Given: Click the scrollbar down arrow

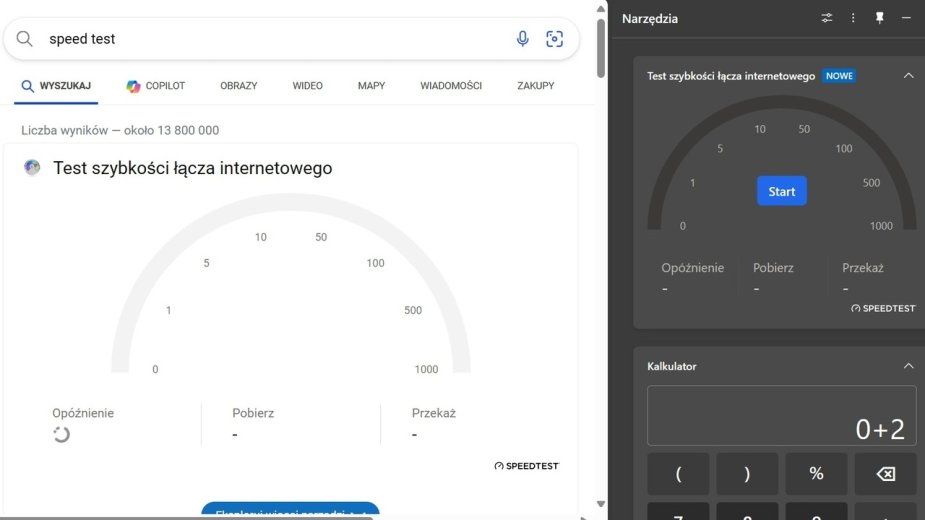Looking at the screenshot, I should tap(601, 504).
